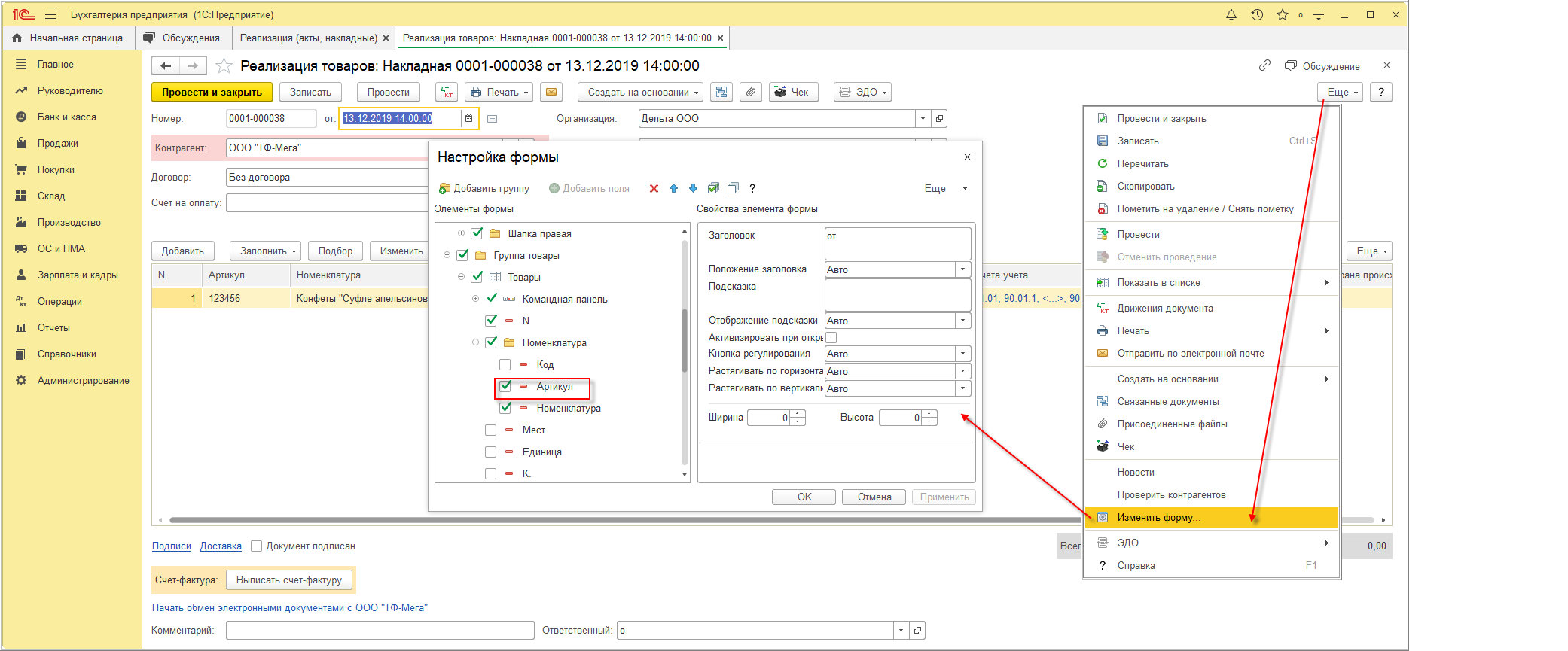Open the history clock icon
1568x651 pixels.
click(x=1257, y=14)
